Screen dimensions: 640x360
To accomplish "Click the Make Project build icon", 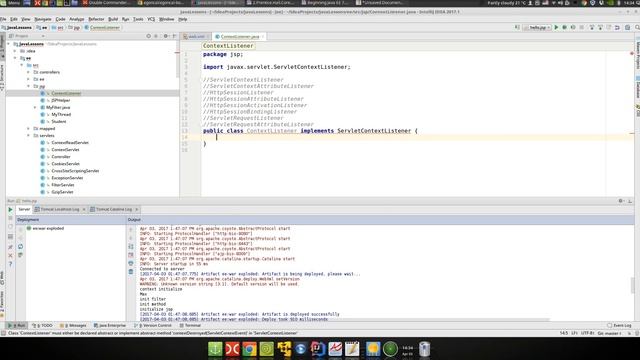I will 517,27.
